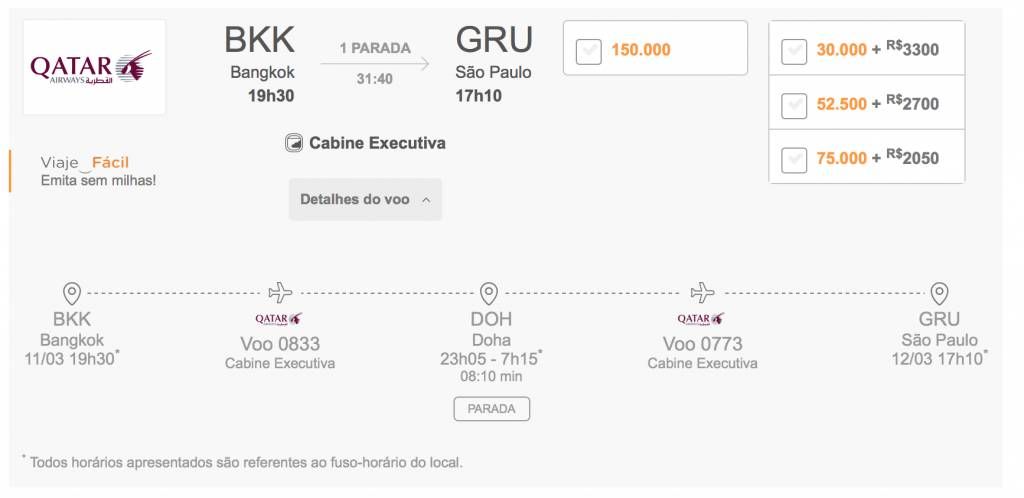Click small Qatar logo above Voo 0773
Image resolution: width=1024 pixels, height=498 pixels.
click(701, 319)
